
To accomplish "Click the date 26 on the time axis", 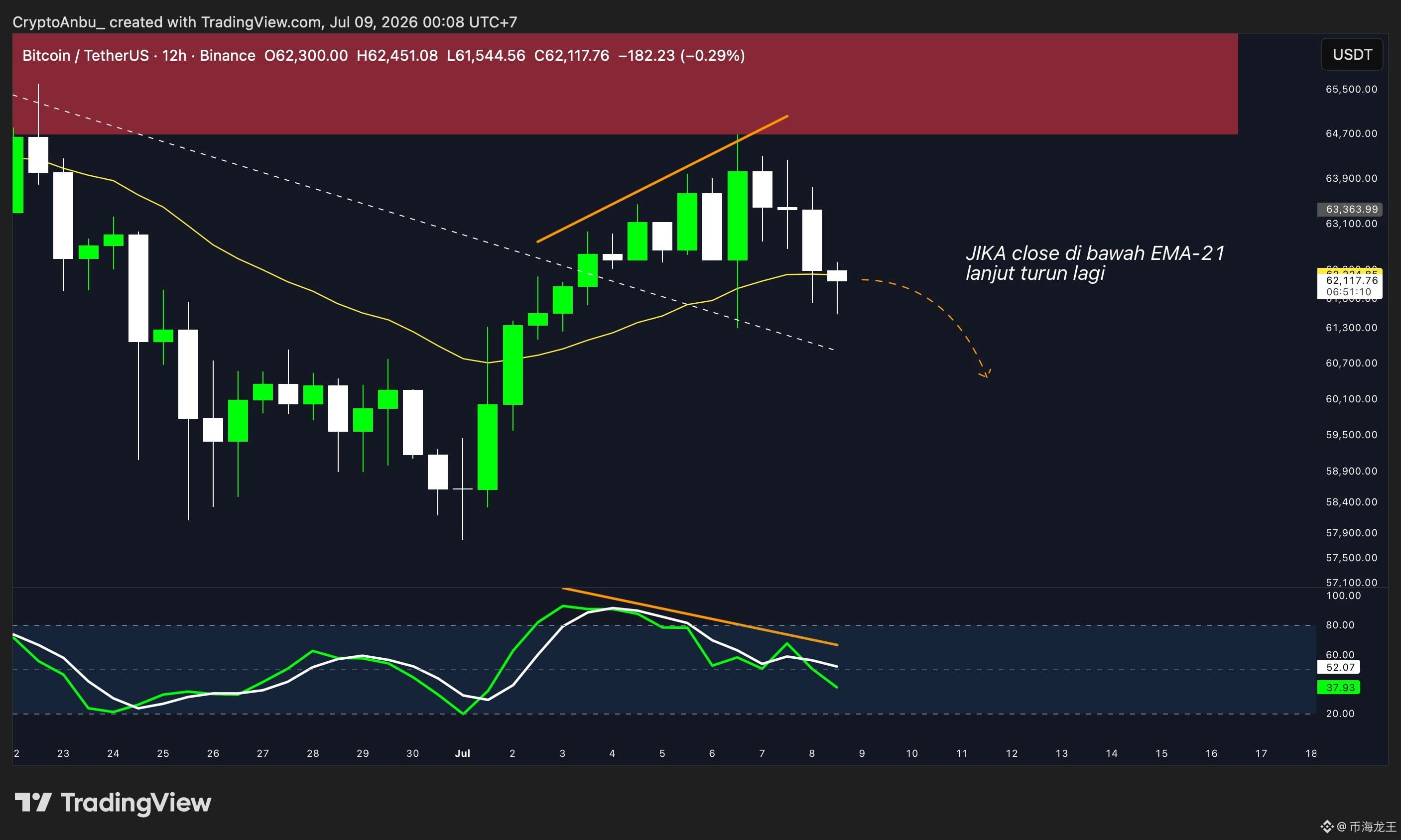I will pyautogui.click(x=213, y=753).
